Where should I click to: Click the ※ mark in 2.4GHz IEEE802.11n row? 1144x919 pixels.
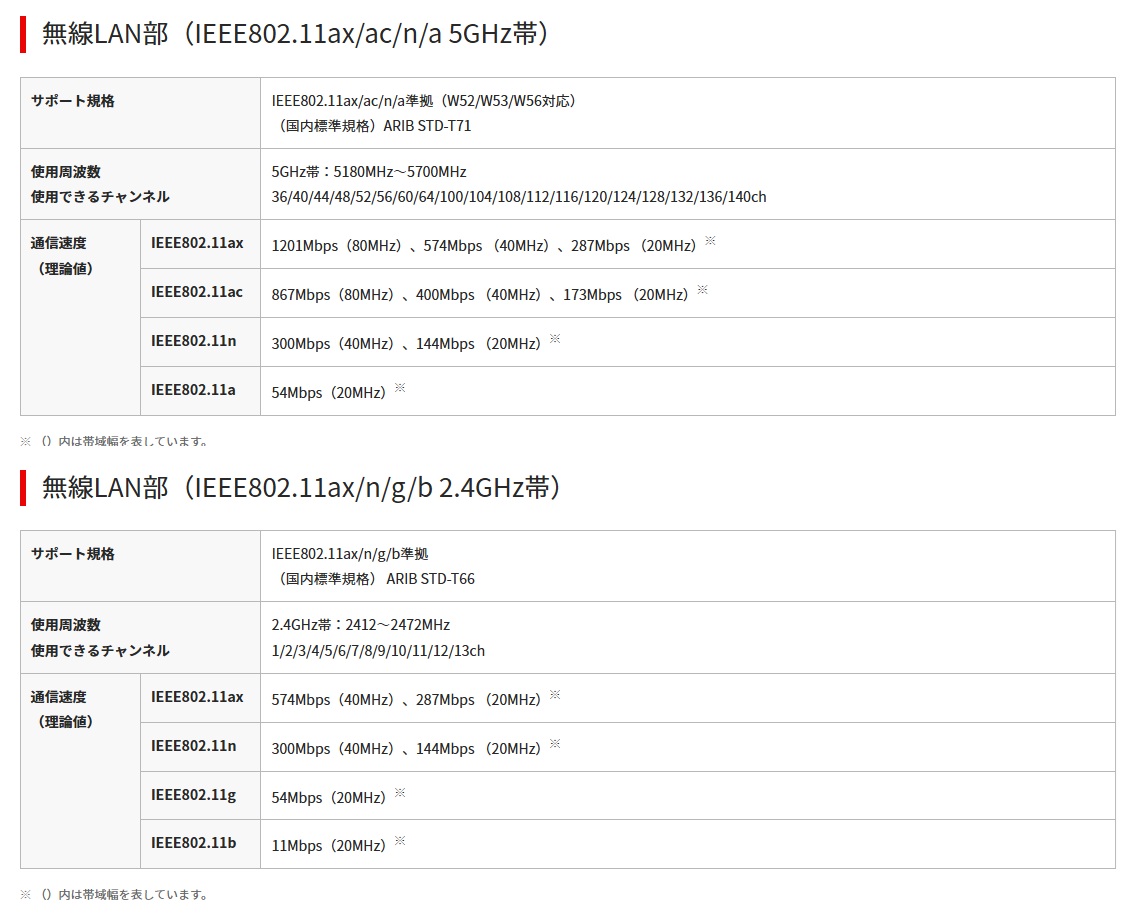pyautogui.click(x=555, y=744)
